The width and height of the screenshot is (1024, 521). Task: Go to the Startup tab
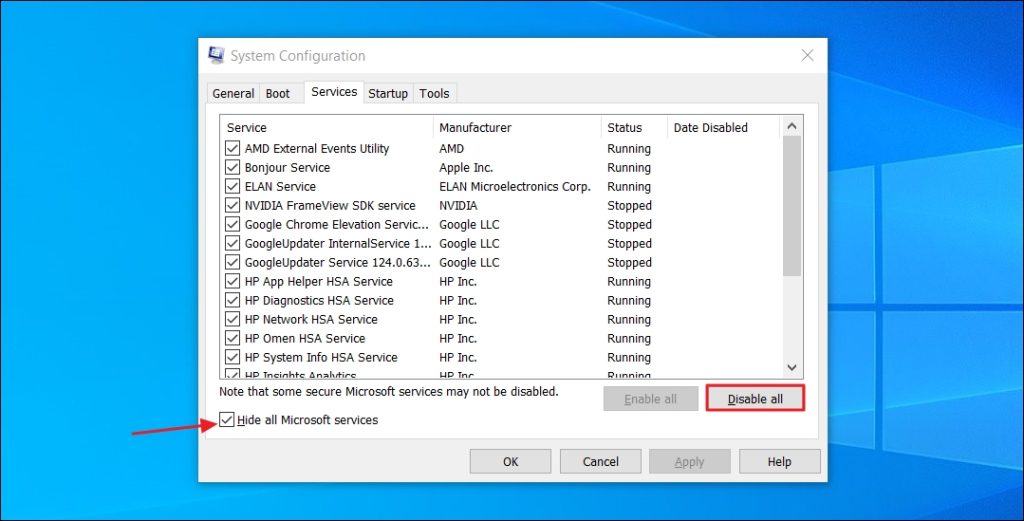388,94
